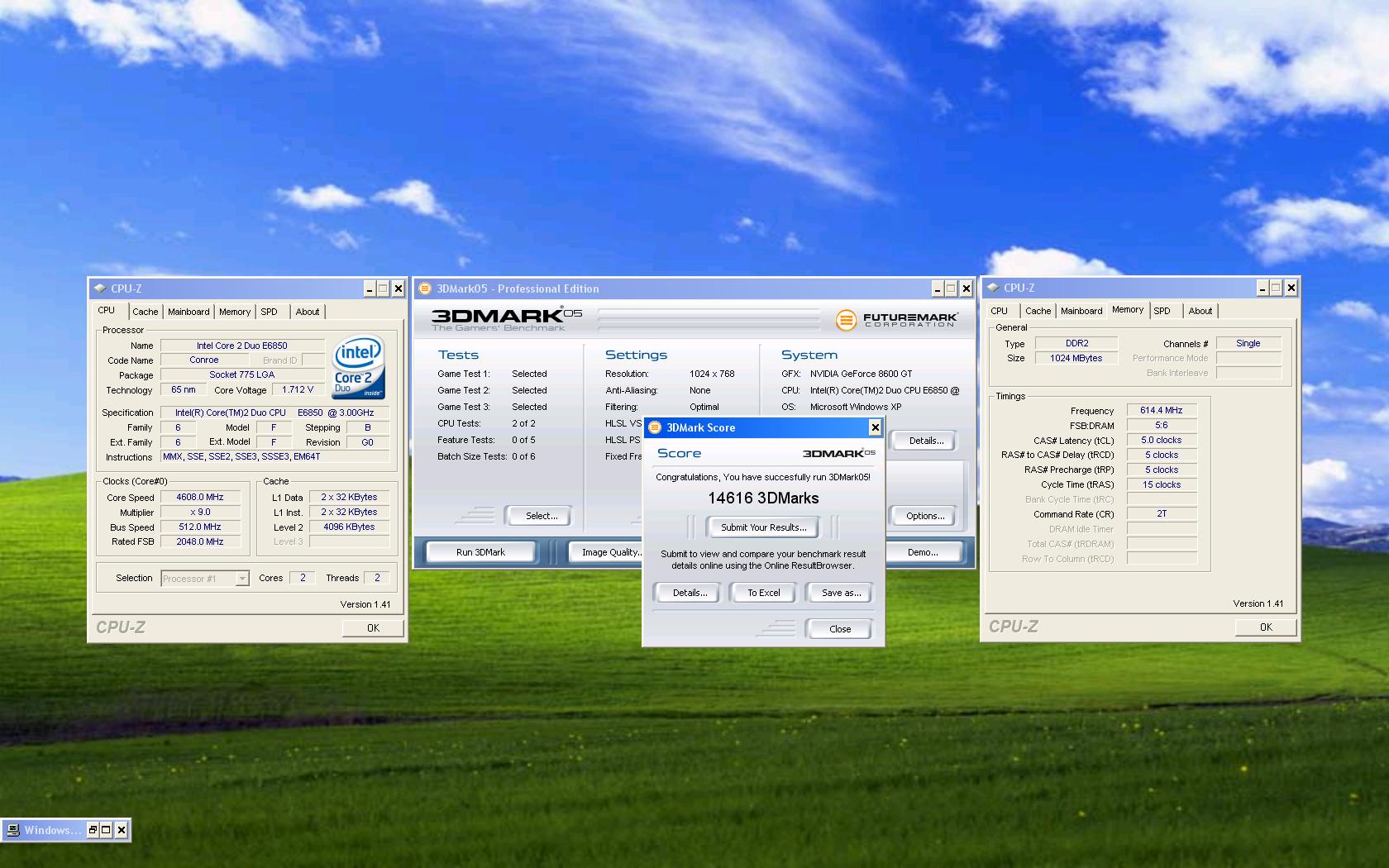
Task: Click OK in the left CPU-Z window
Action: (x=373, y=628)
